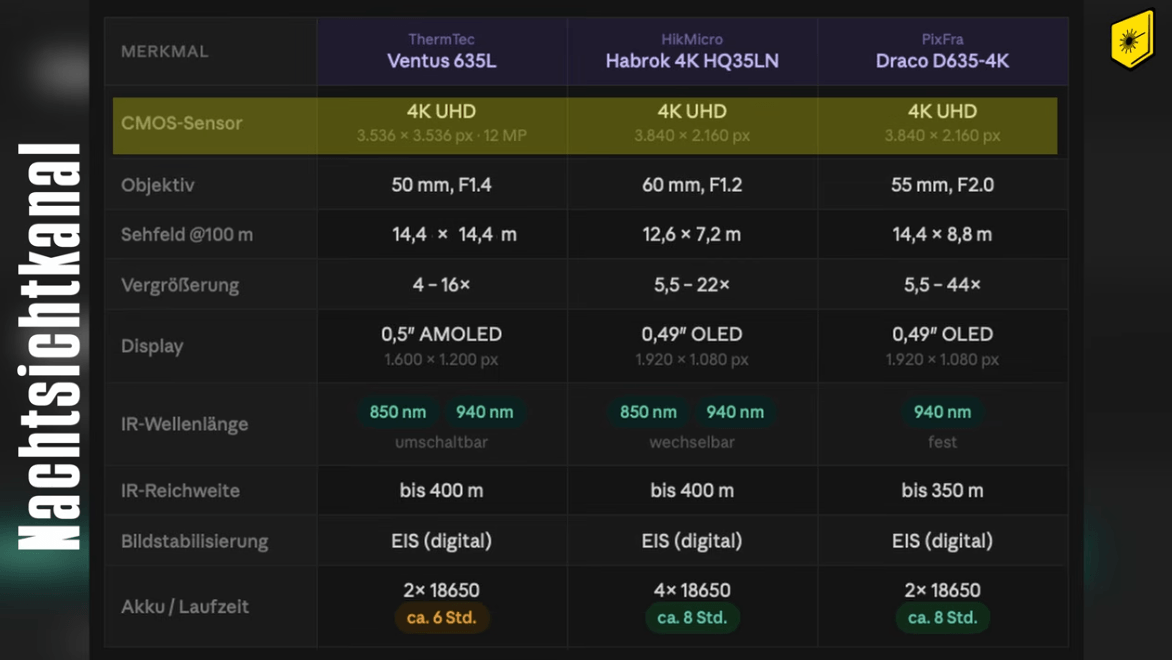Click the 55 mm, F2.0 lens value

942,185
